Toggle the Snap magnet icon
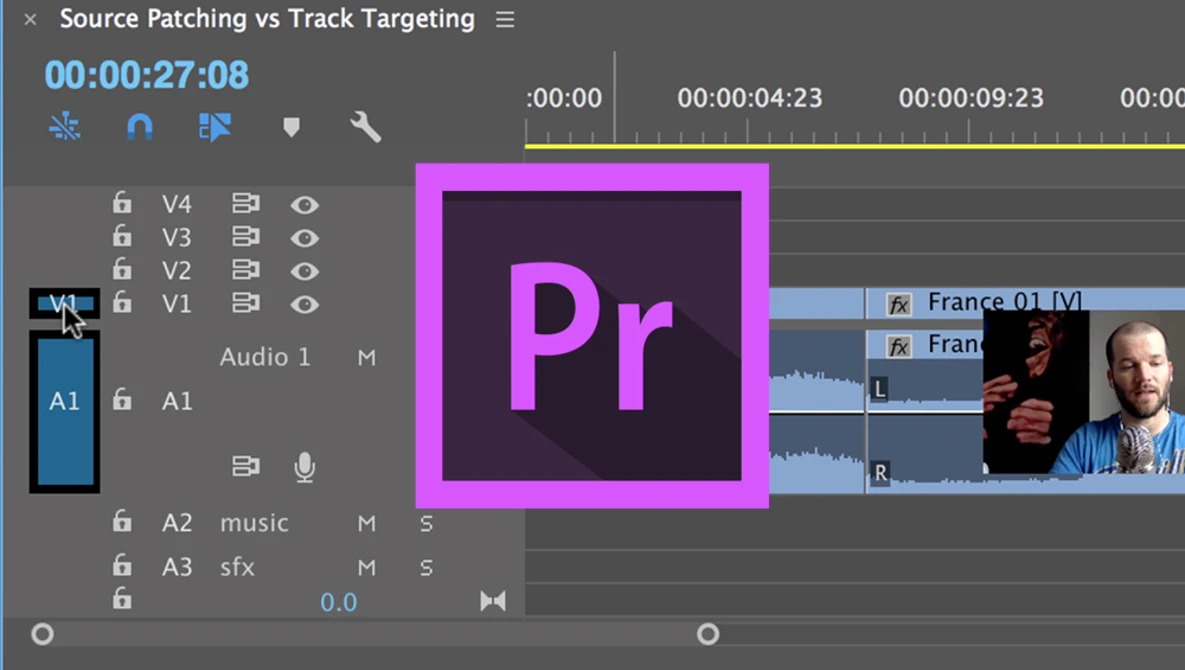This screenshot has width=1185, height=670. [140, 127]
